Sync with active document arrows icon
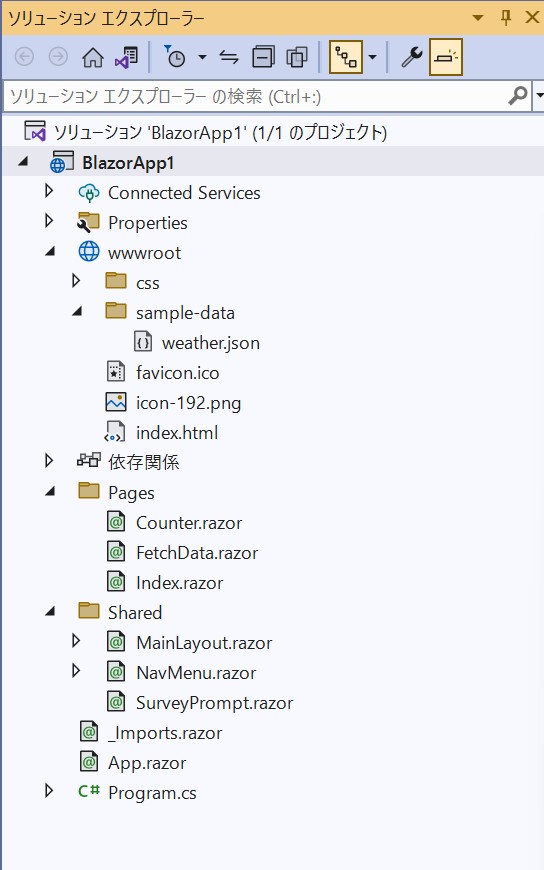Viewport: 544px width, 870px height. click(x=229, y=57)
